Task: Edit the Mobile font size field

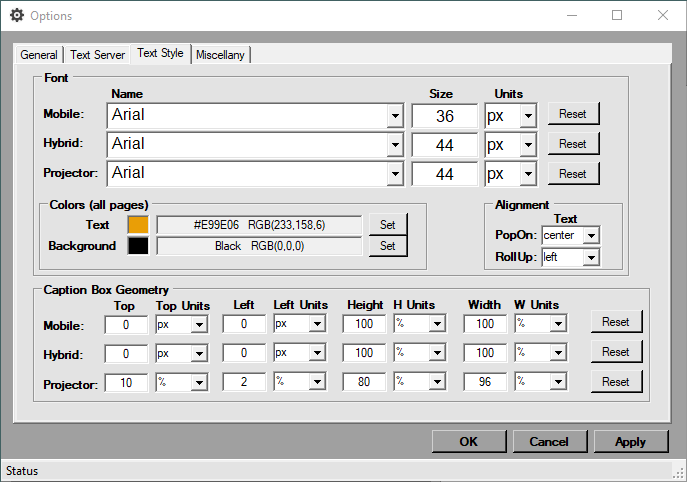Action: pyautogui.click(x=444, y=116)
